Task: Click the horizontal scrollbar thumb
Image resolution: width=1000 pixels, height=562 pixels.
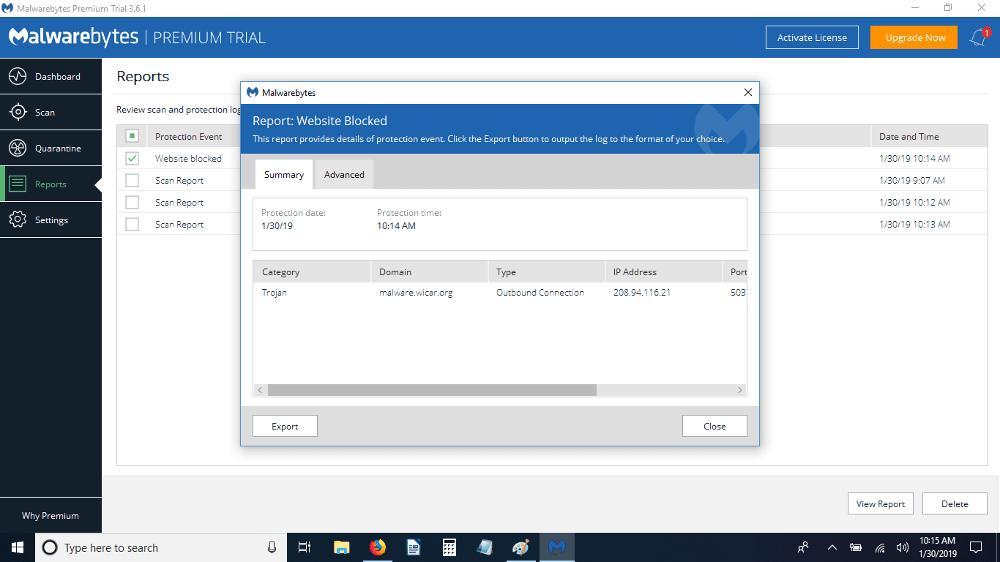Action: click(x=432, y=390)
